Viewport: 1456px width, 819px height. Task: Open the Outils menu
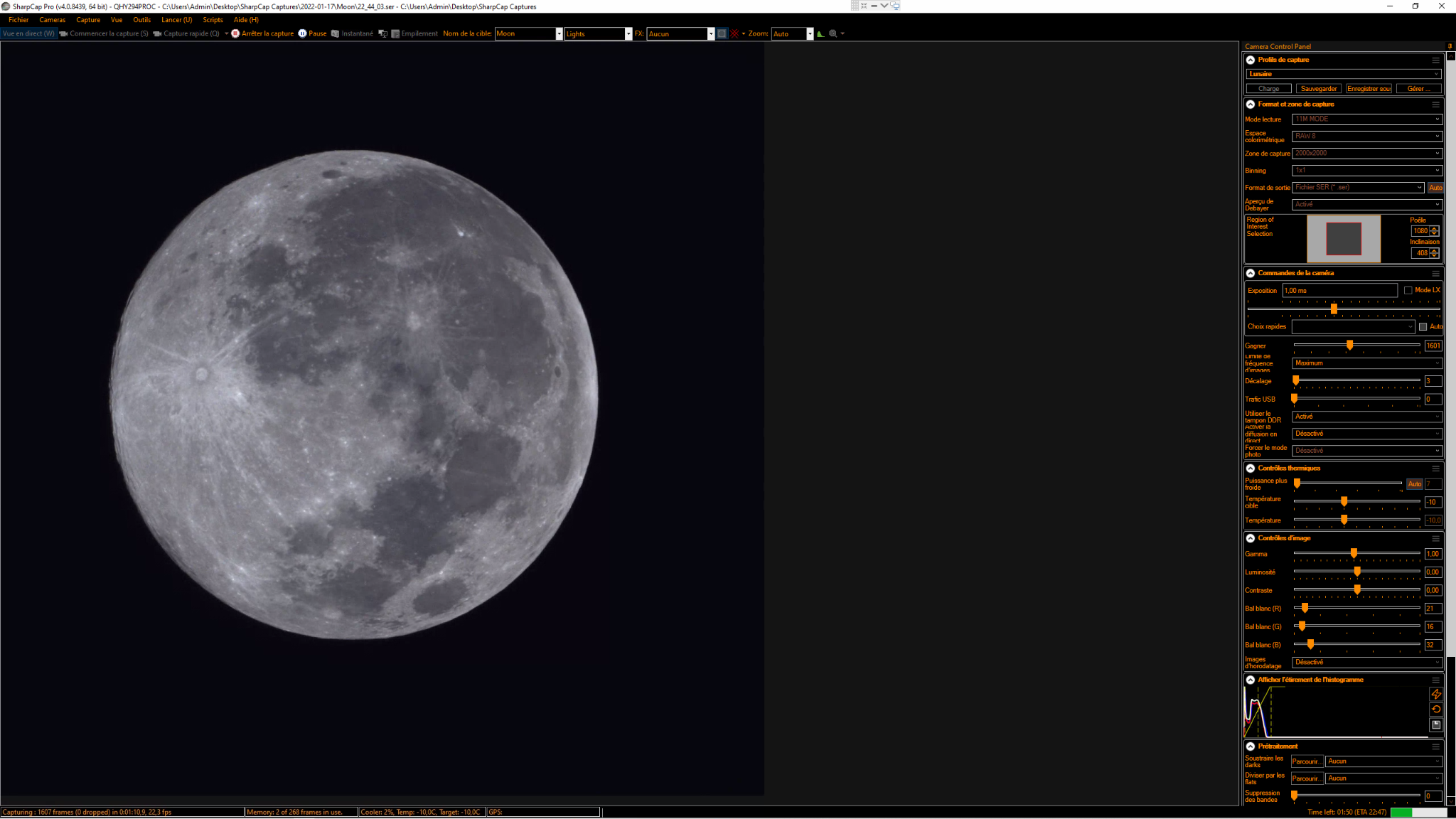point(141,20)
